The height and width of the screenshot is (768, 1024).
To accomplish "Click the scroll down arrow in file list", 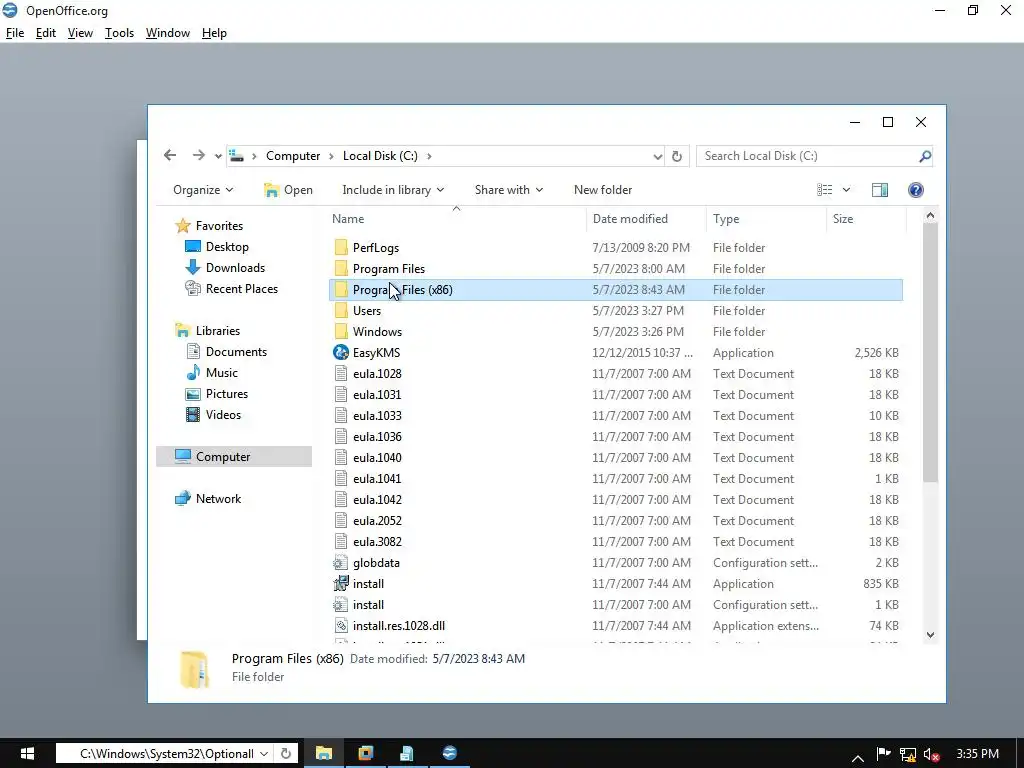I will tap(931, 635).
